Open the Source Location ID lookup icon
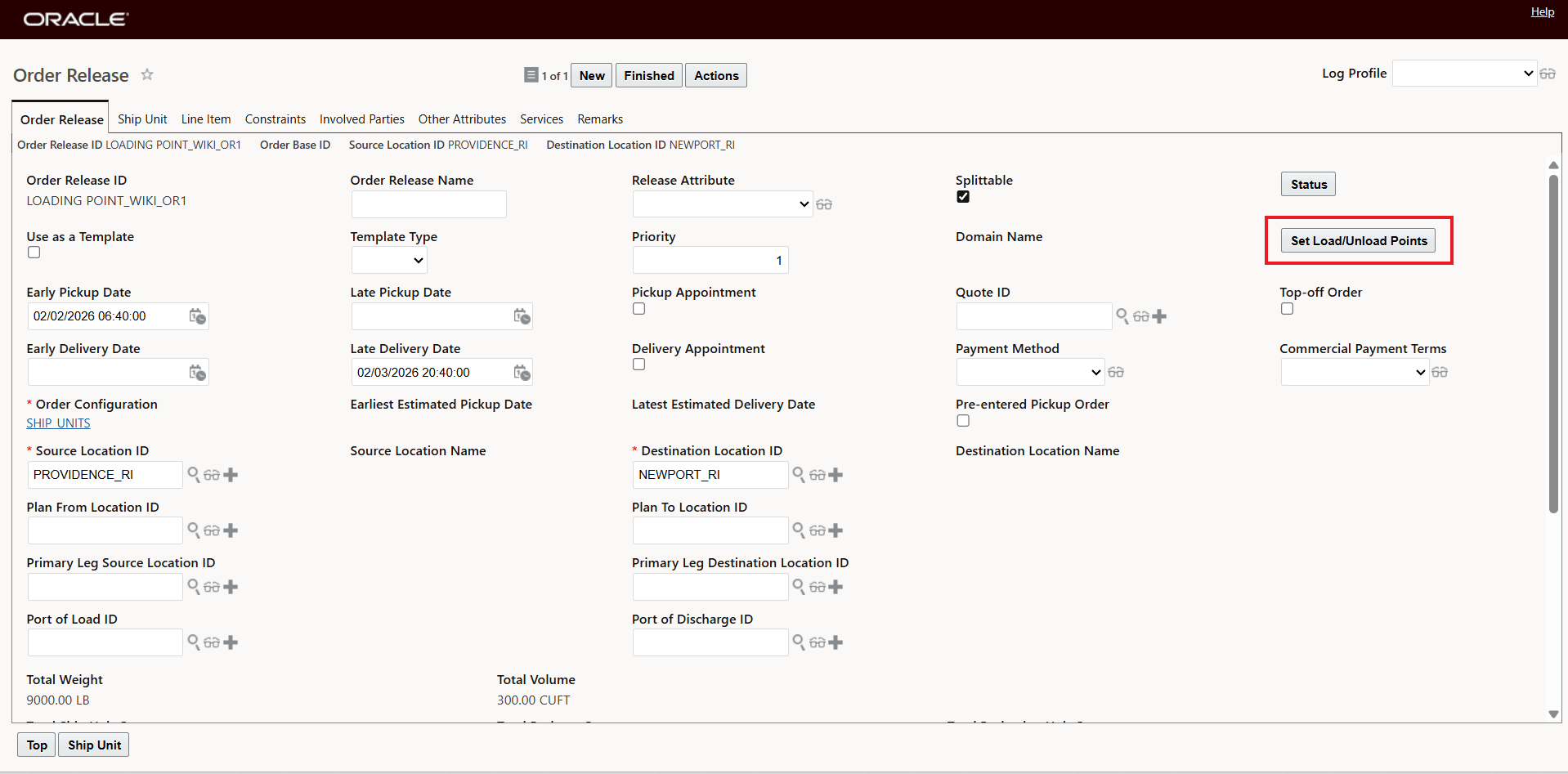This screenshot has height=774, width=1568. point(193,474)
